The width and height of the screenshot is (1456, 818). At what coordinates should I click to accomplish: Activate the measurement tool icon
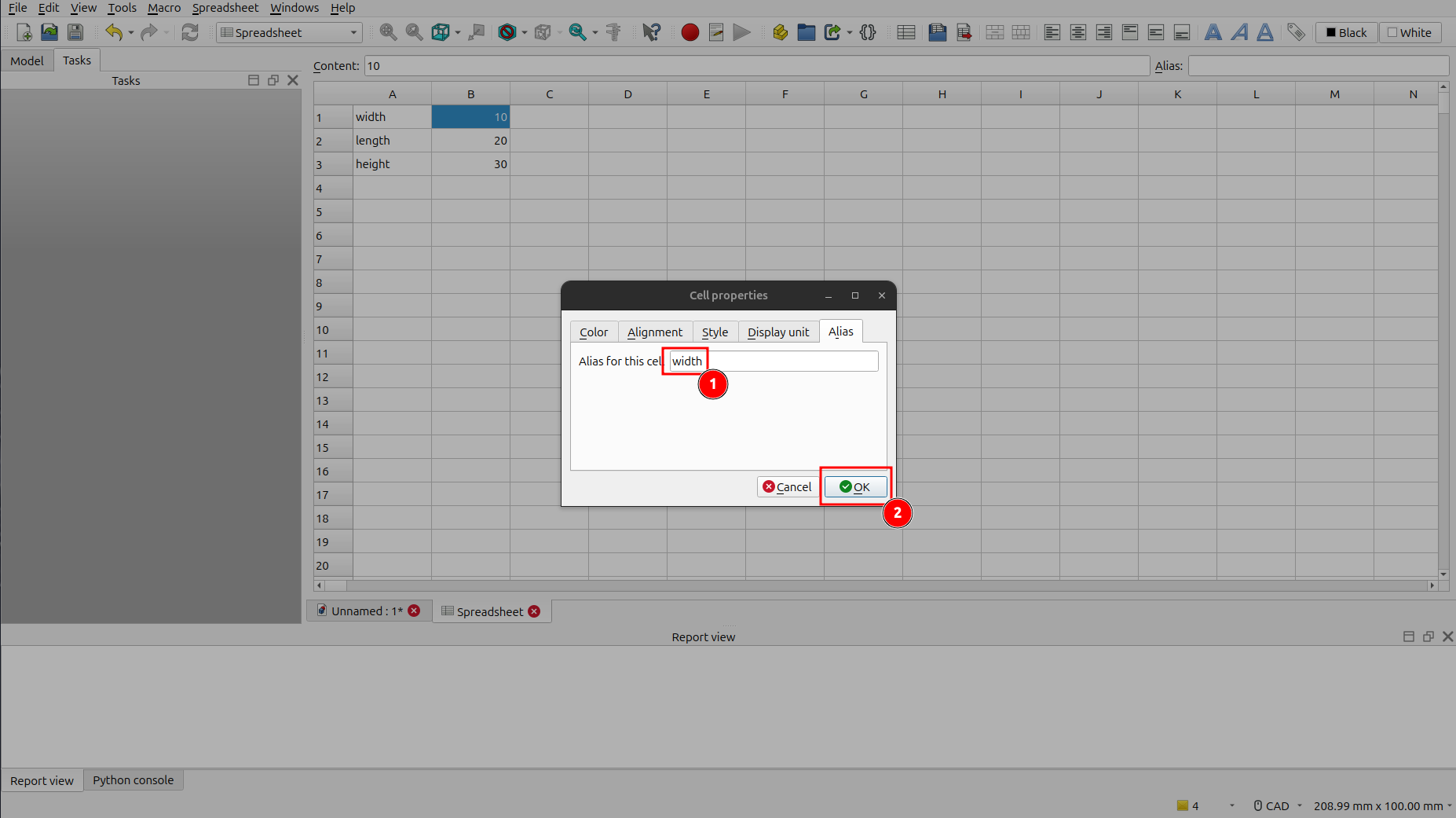613,32
